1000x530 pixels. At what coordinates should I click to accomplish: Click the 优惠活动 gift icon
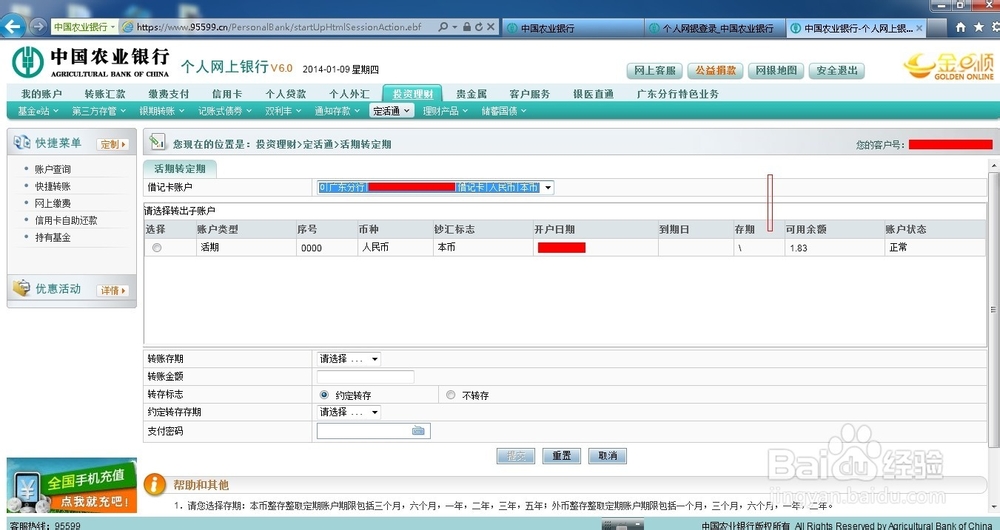(22, 288)
